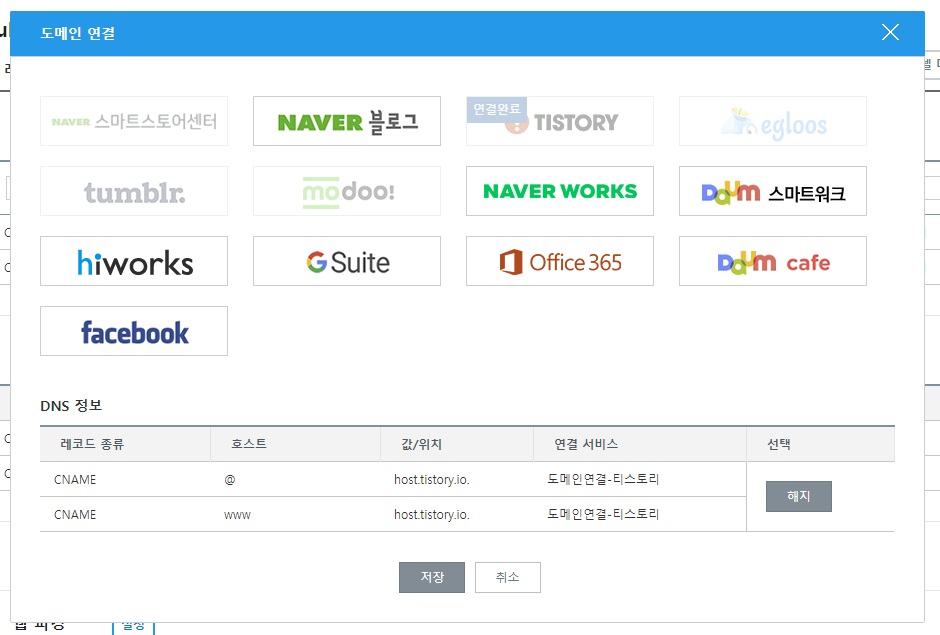Image resolution: width=940 pixels, height=635 pixels.
Task: Pick the egloos service tile
Action: (773, 121)
